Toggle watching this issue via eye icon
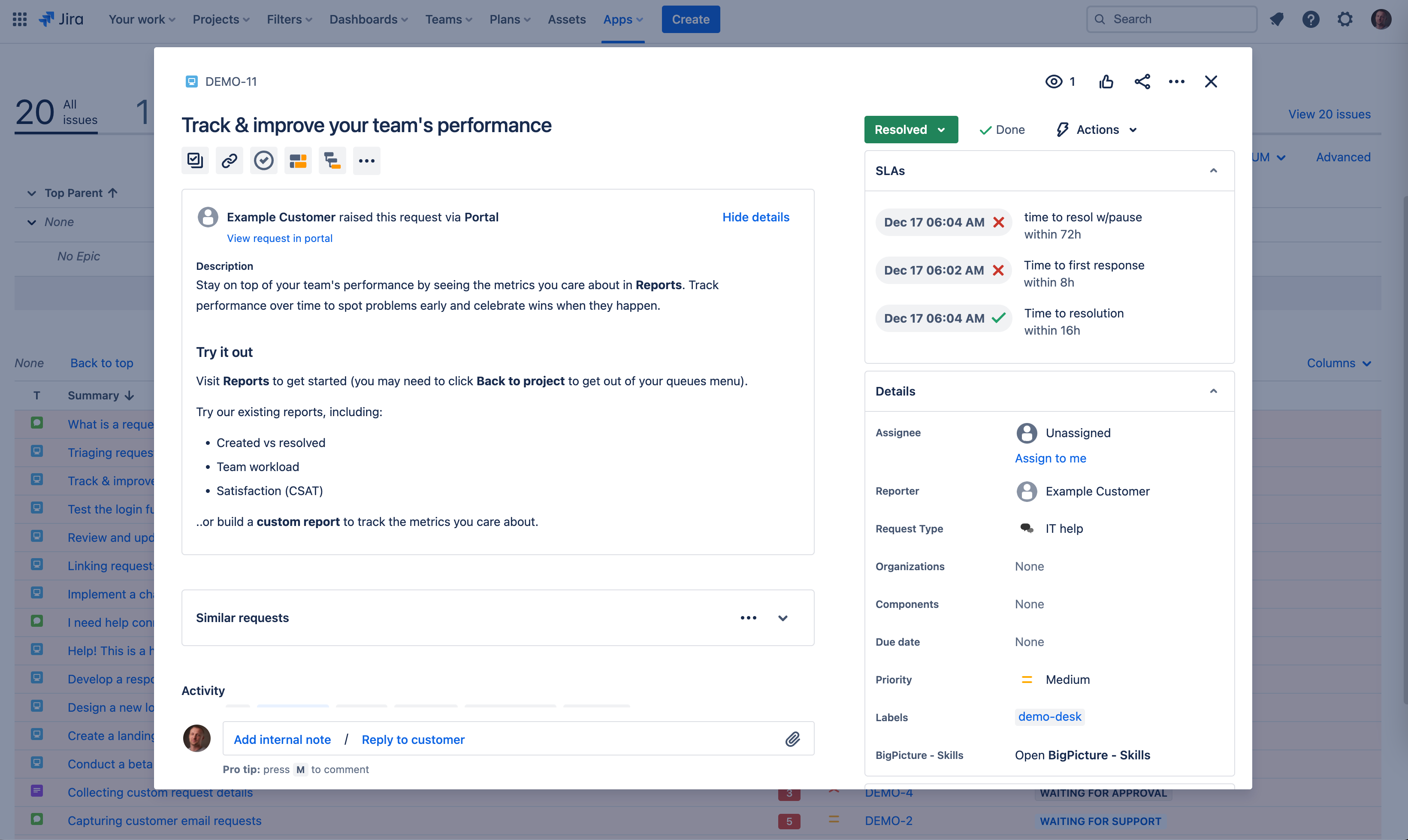Image resolution: width=1408 pixels, height=840 pixels. pyautogui.click(x=1053, y=82)
